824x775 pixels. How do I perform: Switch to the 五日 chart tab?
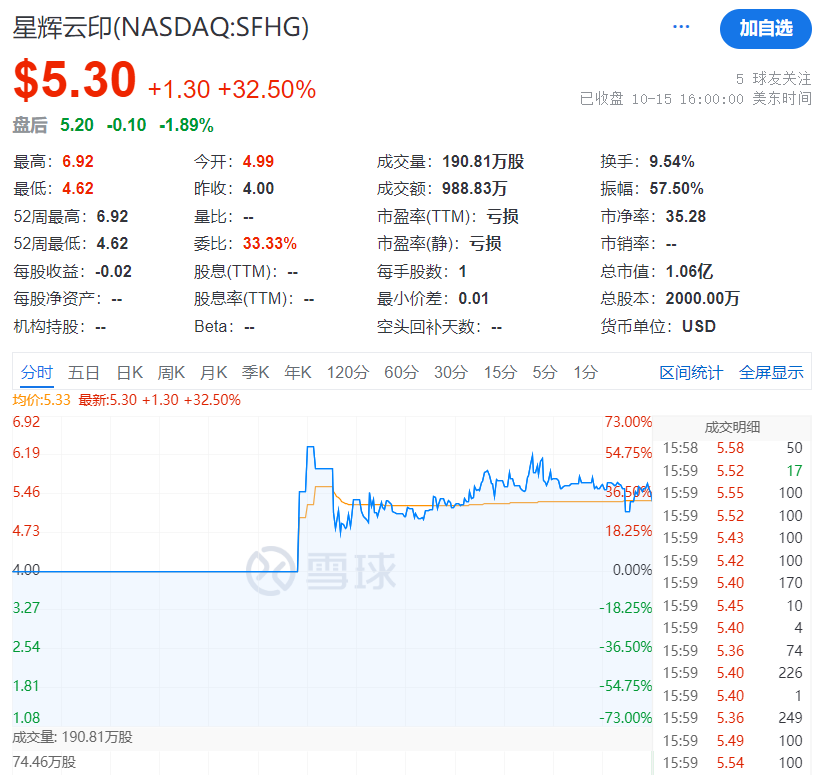[84, 371]
